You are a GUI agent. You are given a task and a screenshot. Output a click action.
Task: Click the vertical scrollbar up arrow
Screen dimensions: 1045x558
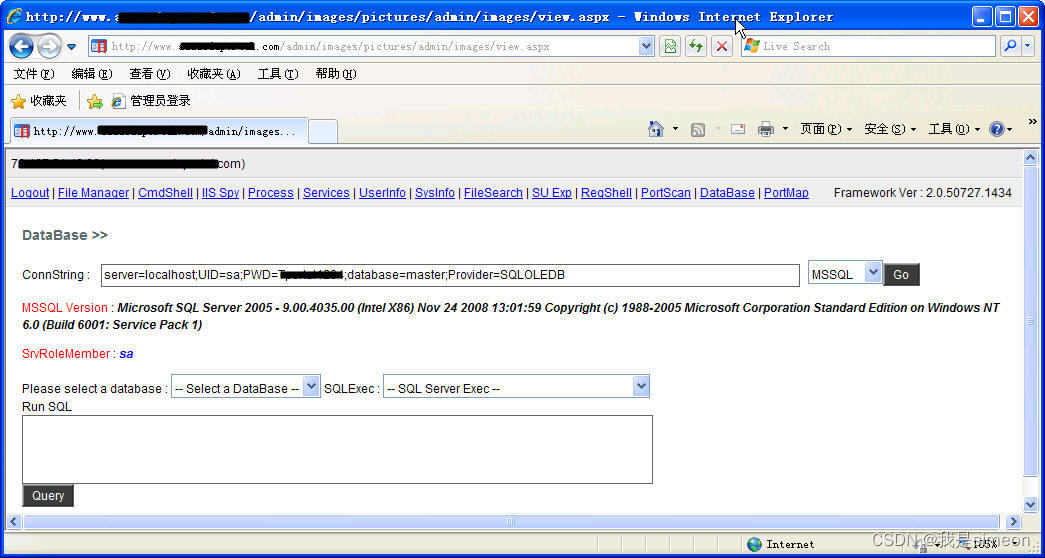click(1030, 157)
